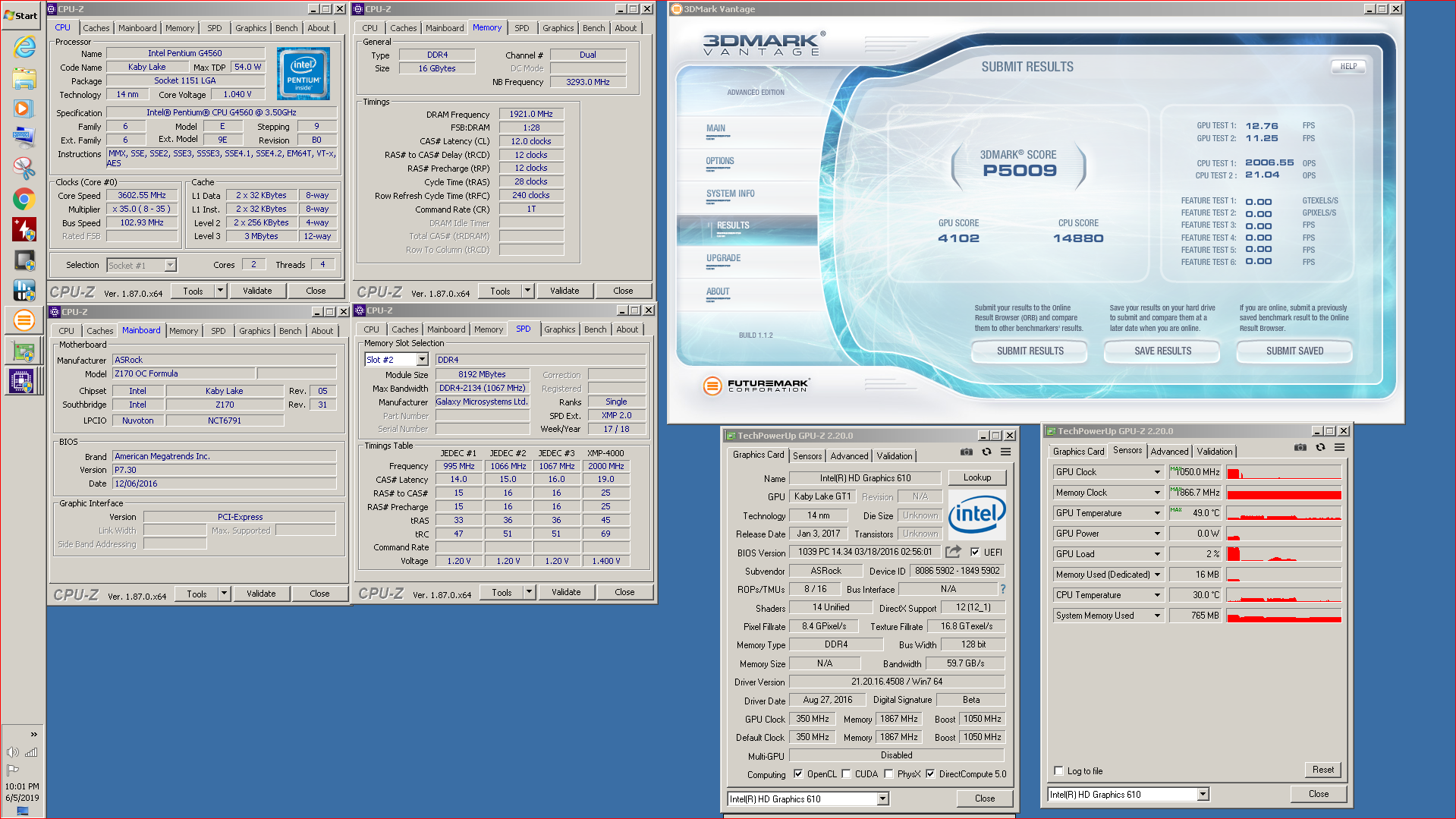Click the HELP button in 3DMark

1348,67
